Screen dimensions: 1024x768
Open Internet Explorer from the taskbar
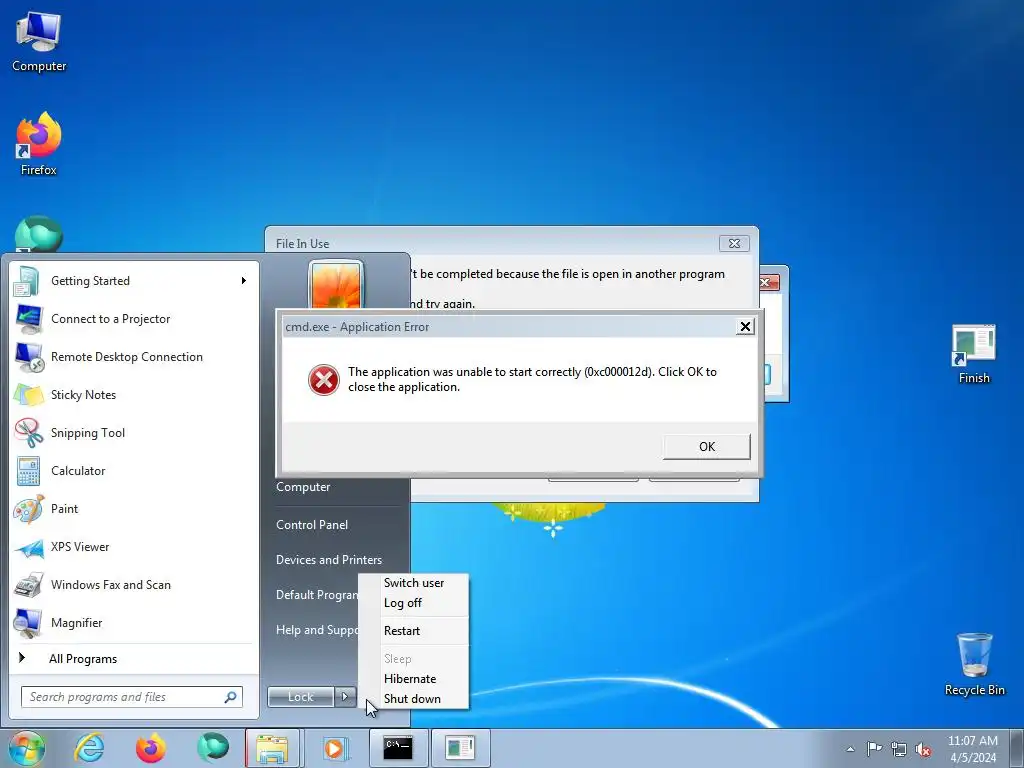(89, 748)
